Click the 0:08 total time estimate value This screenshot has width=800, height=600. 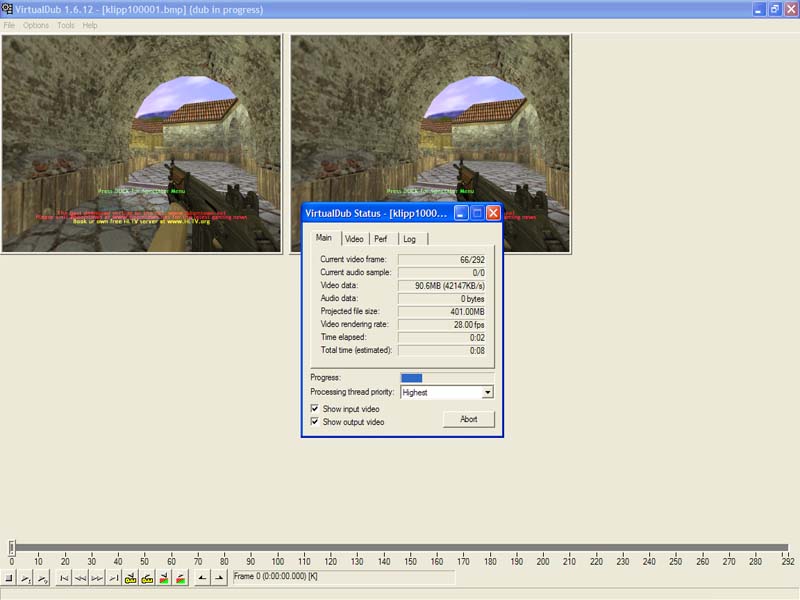click(441, 351)
